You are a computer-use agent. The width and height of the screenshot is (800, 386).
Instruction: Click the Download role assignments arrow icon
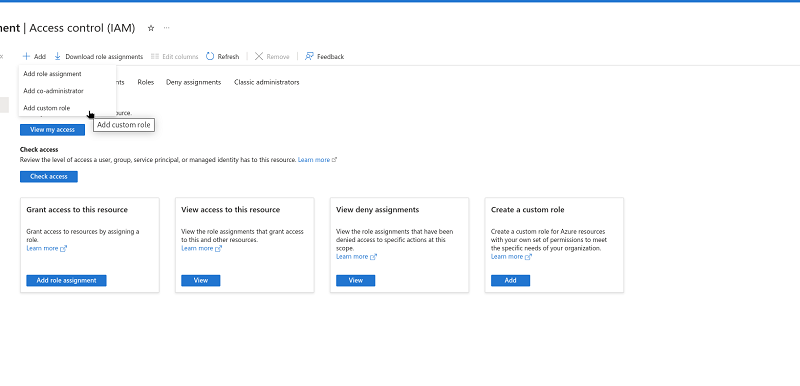pos(58,57)
